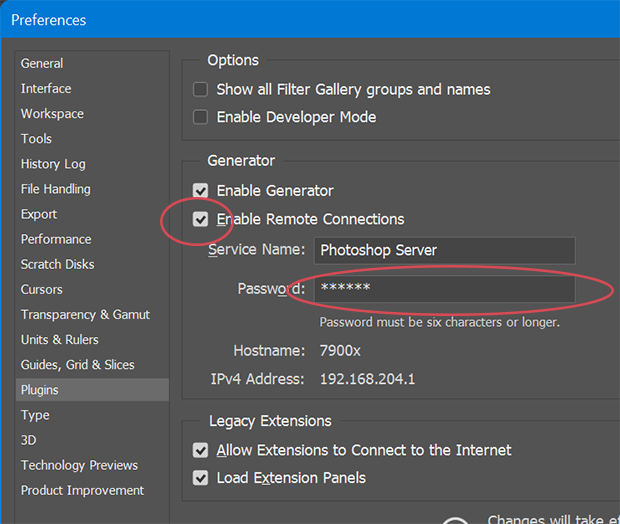
Task: Switch to File Handling preferences
Action: coord(56,189)
